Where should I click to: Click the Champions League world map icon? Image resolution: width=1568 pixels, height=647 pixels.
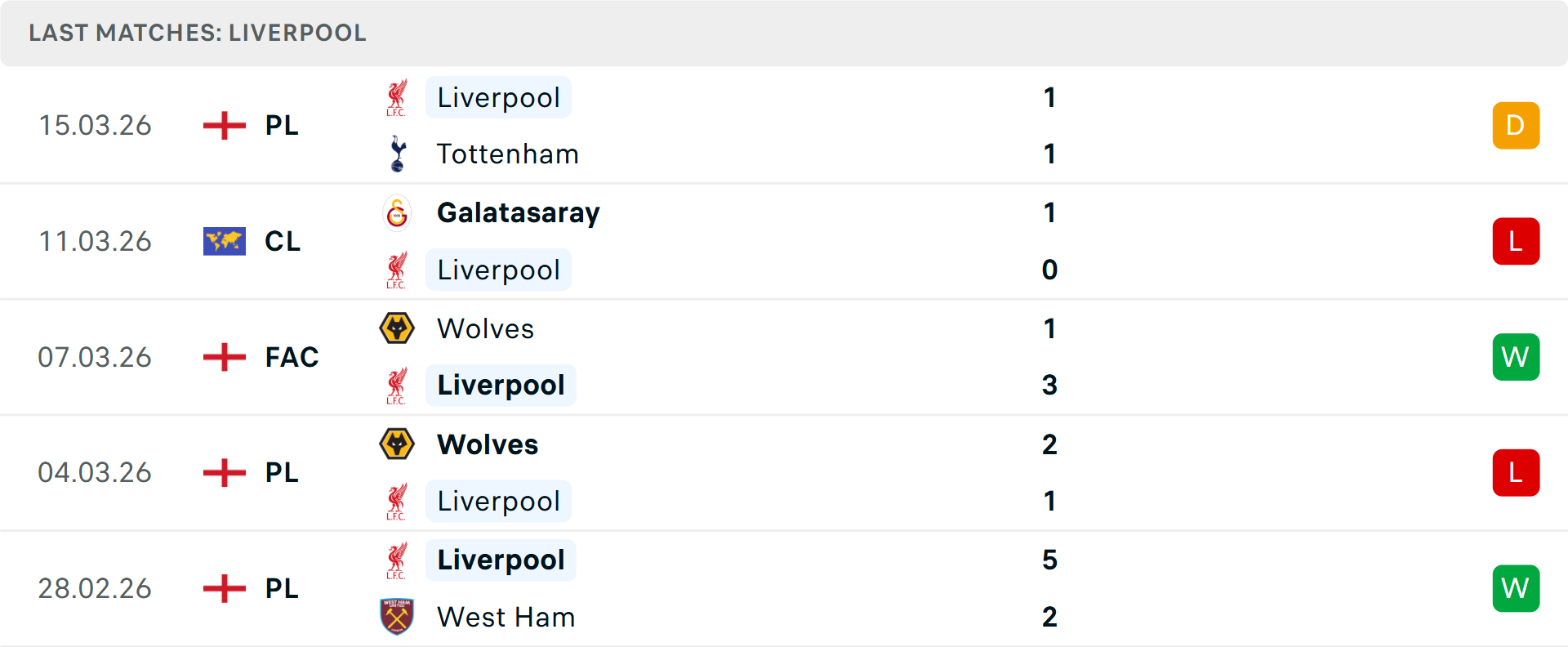[x=223, y=241]
